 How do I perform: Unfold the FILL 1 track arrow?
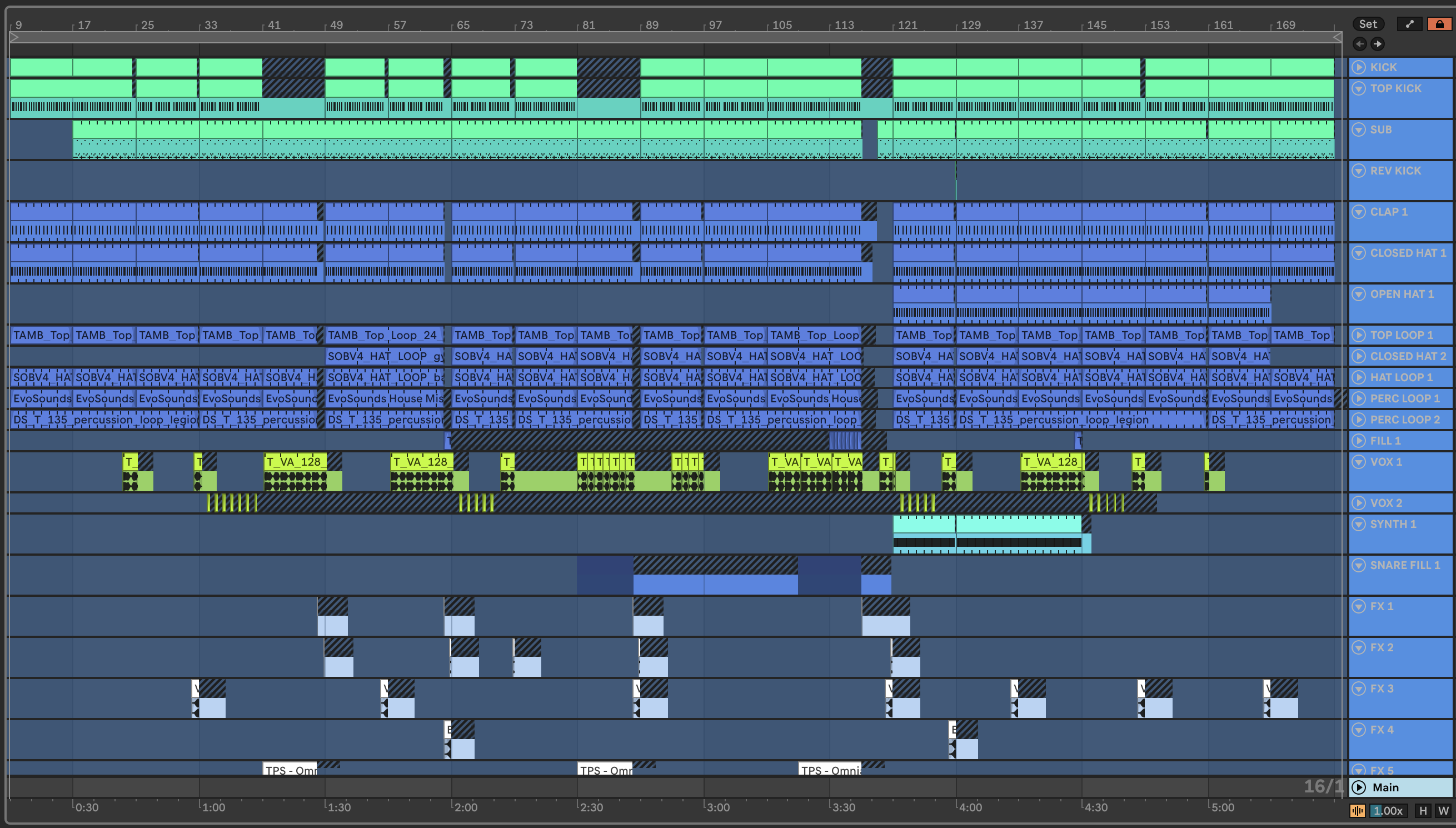point(1359,441)
